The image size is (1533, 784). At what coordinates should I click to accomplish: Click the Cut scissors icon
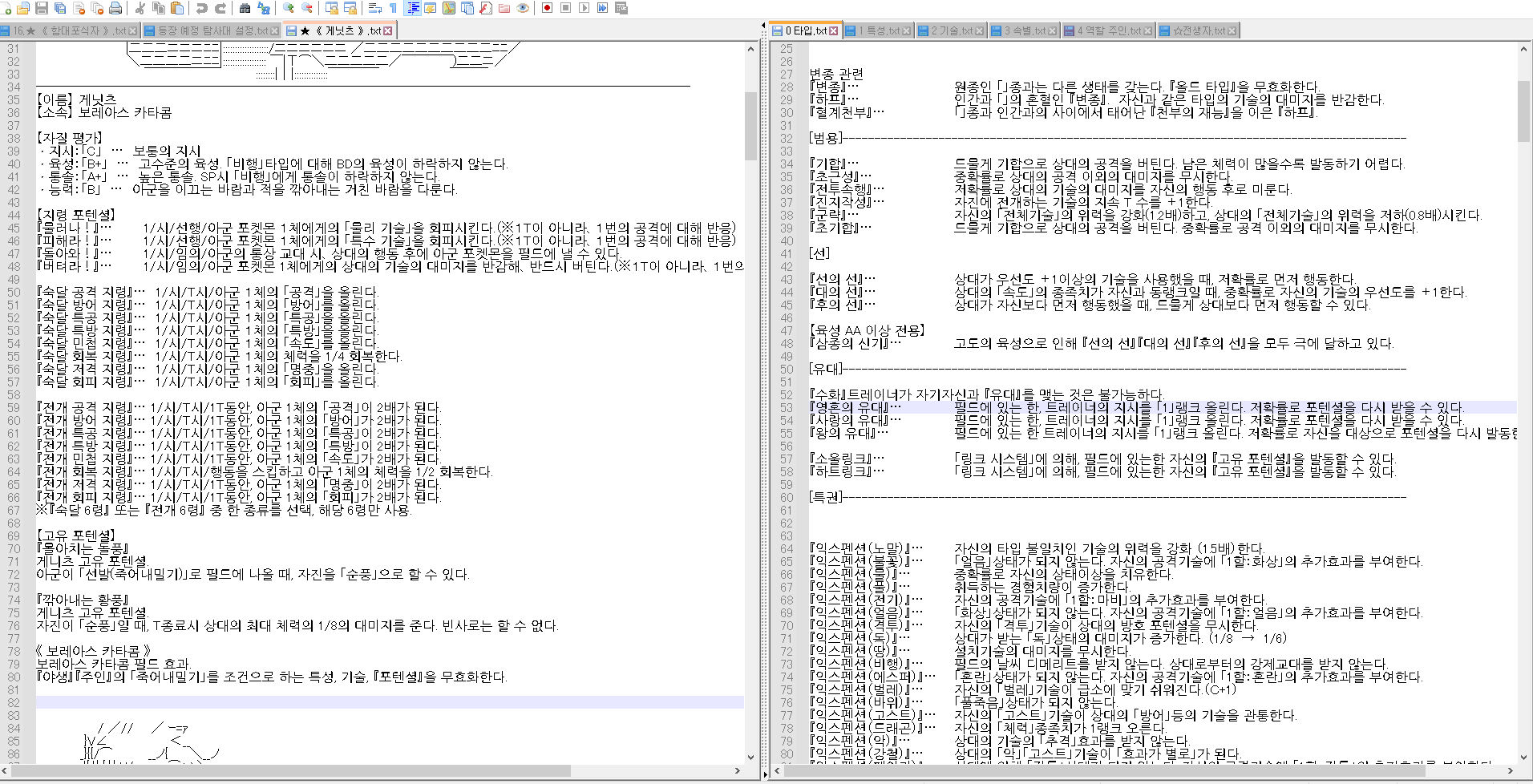[x=140, y=8]
